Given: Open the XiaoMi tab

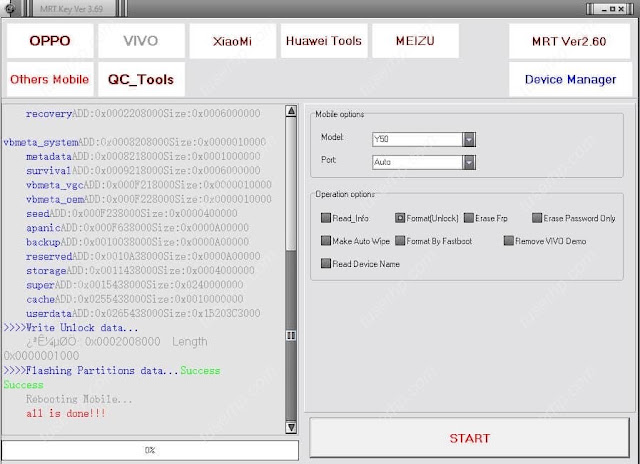Looking at the screenshot, I should tap(232, 41).
